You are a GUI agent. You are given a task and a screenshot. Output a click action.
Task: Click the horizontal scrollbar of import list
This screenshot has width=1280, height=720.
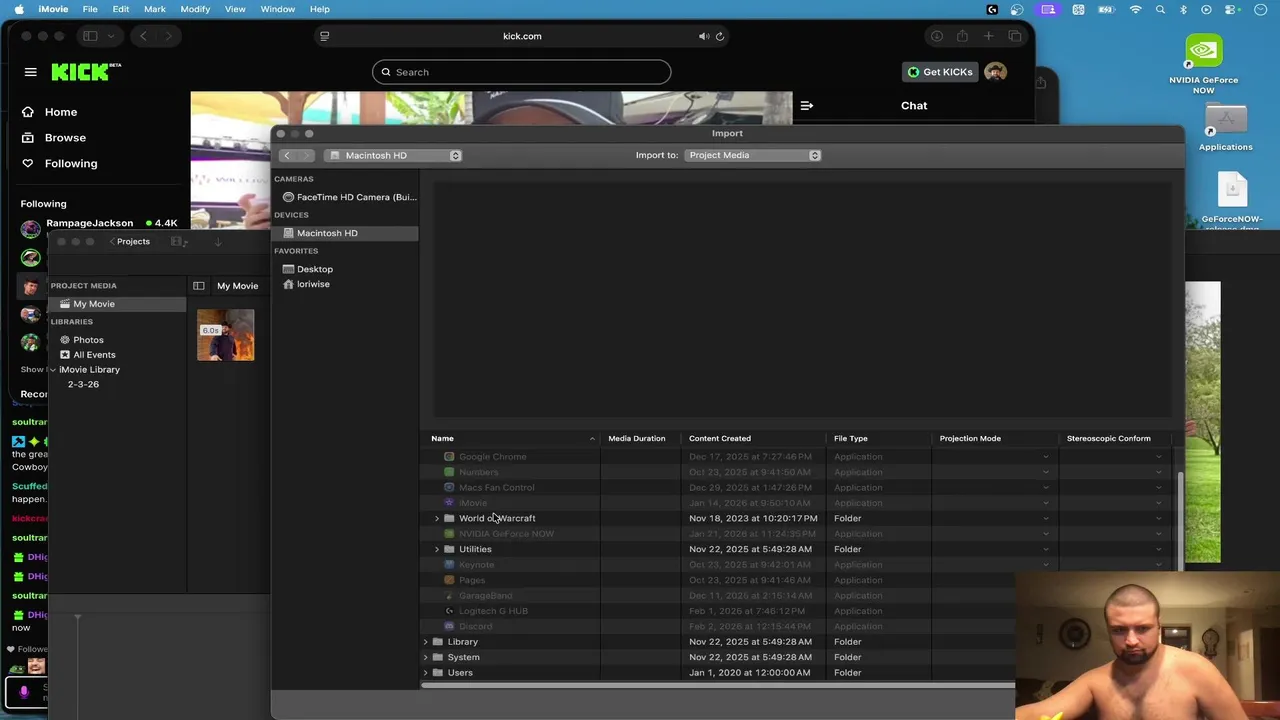pos(717,685)
